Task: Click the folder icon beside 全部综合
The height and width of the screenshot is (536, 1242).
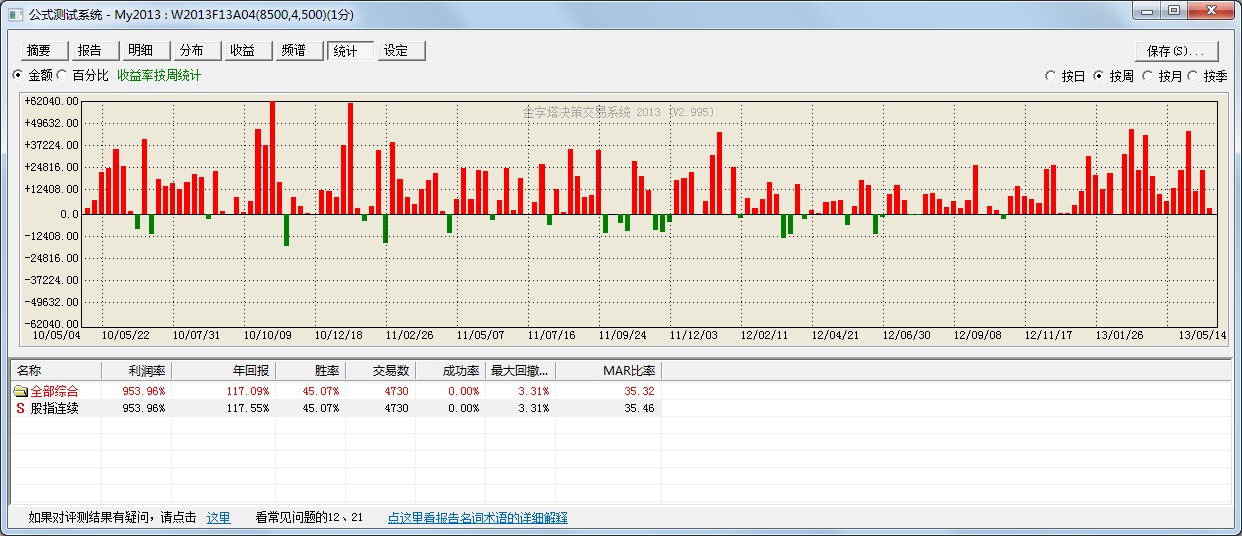Action: point(20,391)
